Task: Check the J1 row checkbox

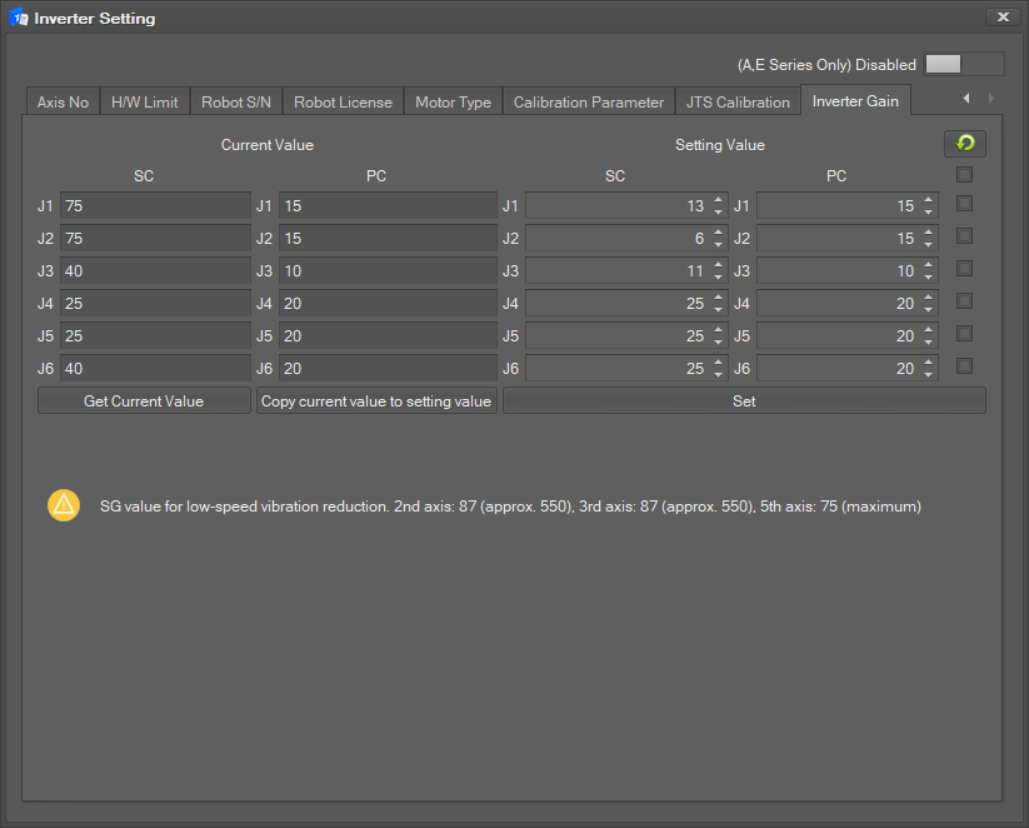Action: (x=964, y=204)
